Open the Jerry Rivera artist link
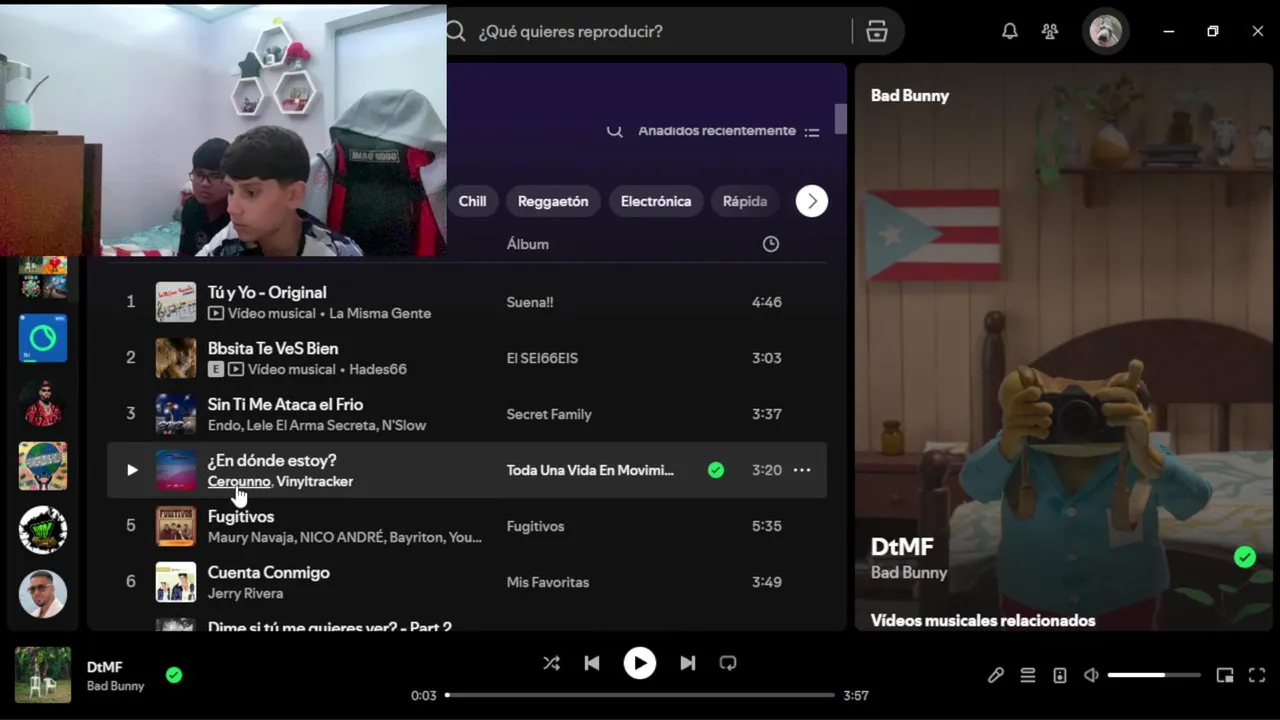Image resolution: width=1280 pixels, height=720 pixels. (x=245, y=593)
